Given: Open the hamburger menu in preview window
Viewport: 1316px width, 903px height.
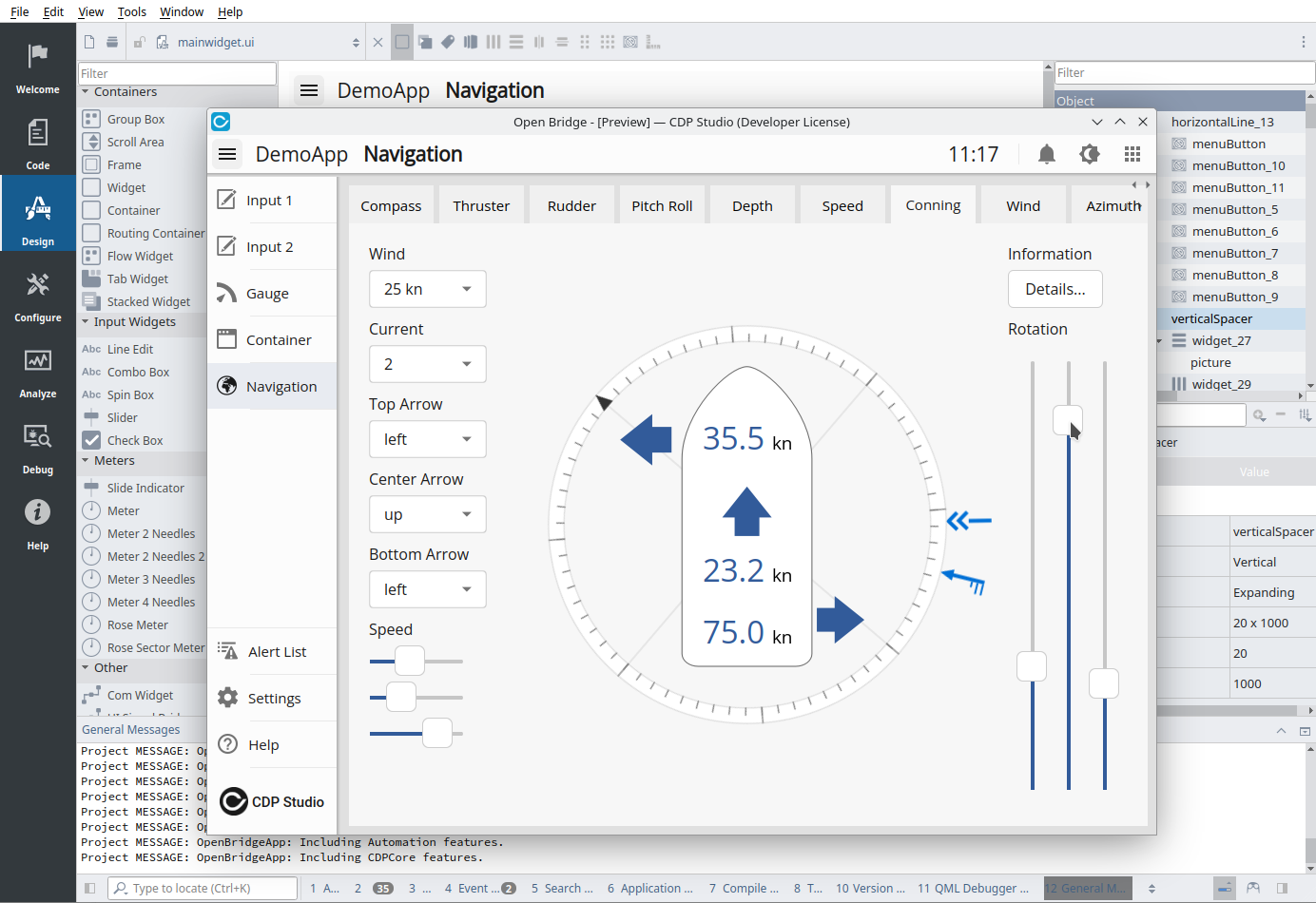Looking at the screenshot, I should [x=227, y=154].
